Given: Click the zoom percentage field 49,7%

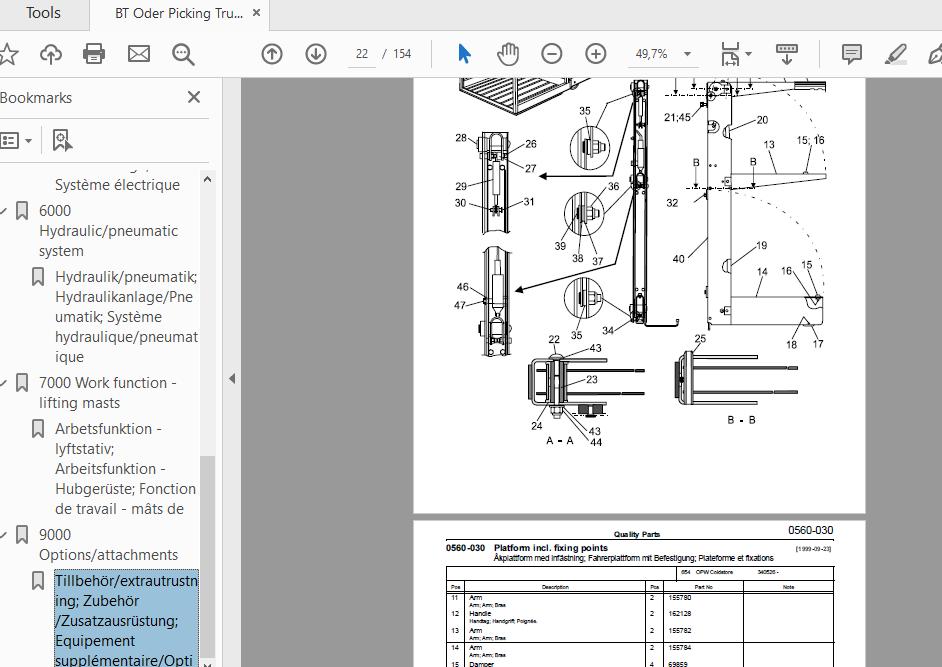Looking at the screenshot, I should [x=651, y=54].
